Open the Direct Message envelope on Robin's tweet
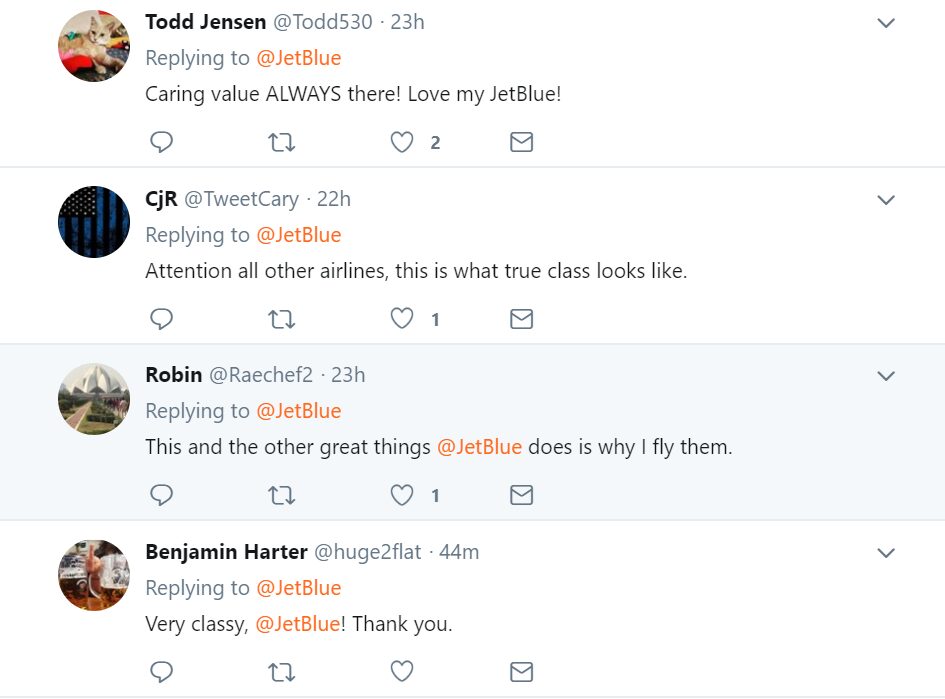The height and width of the screenshot is (699, 945). coord(521,494)
